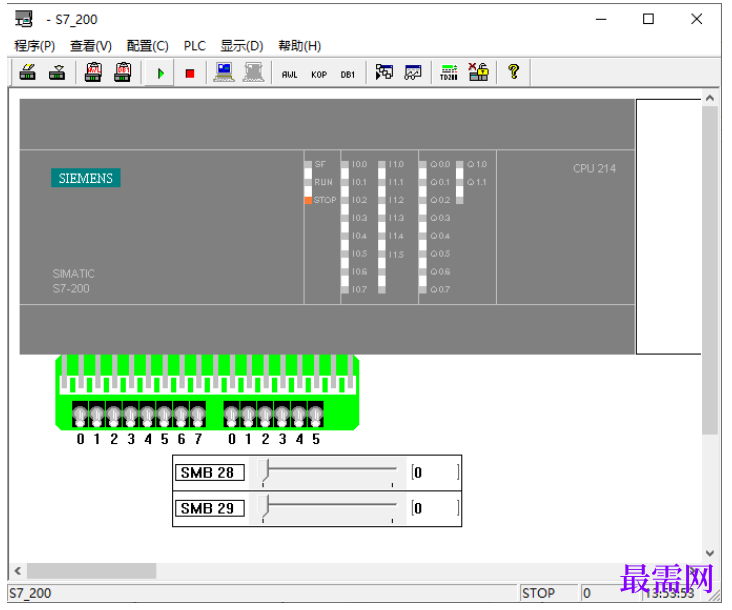The image size is (732, 610).
Task: Stop PLC with the red square button
Action: (190, 73)
